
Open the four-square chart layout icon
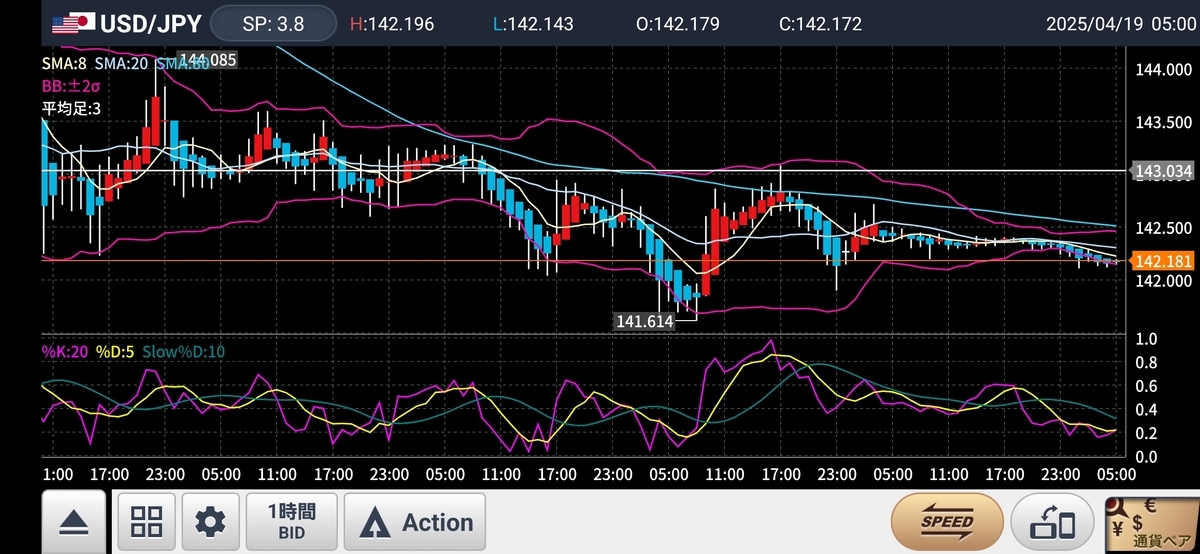[147, 521]
